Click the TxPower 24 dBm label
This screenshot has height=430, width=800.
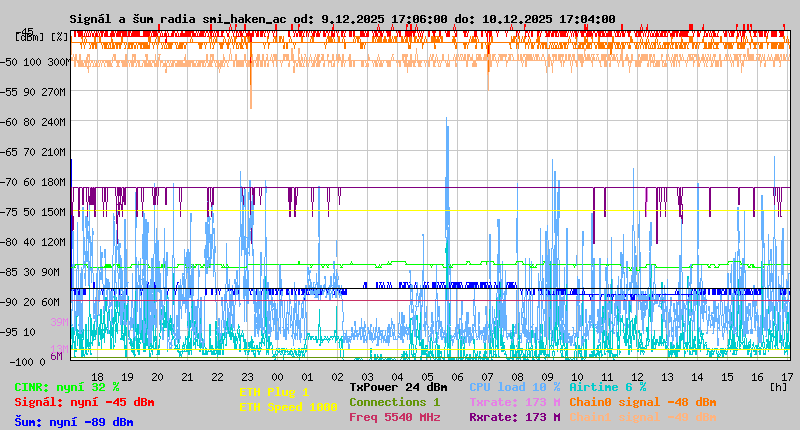(x=398, y=386)
